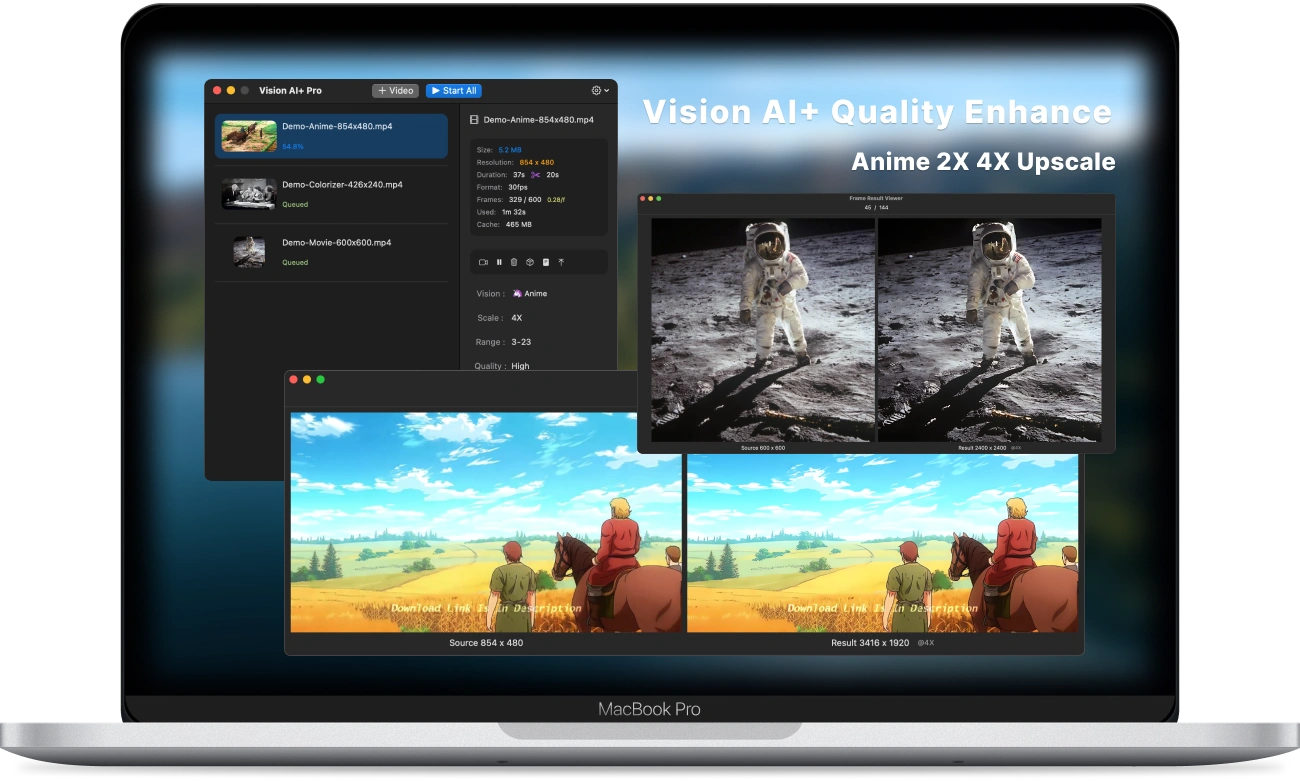This screenshot has height=781, width=1300.
Task: Click the Start All button
Action: point(453,91)
